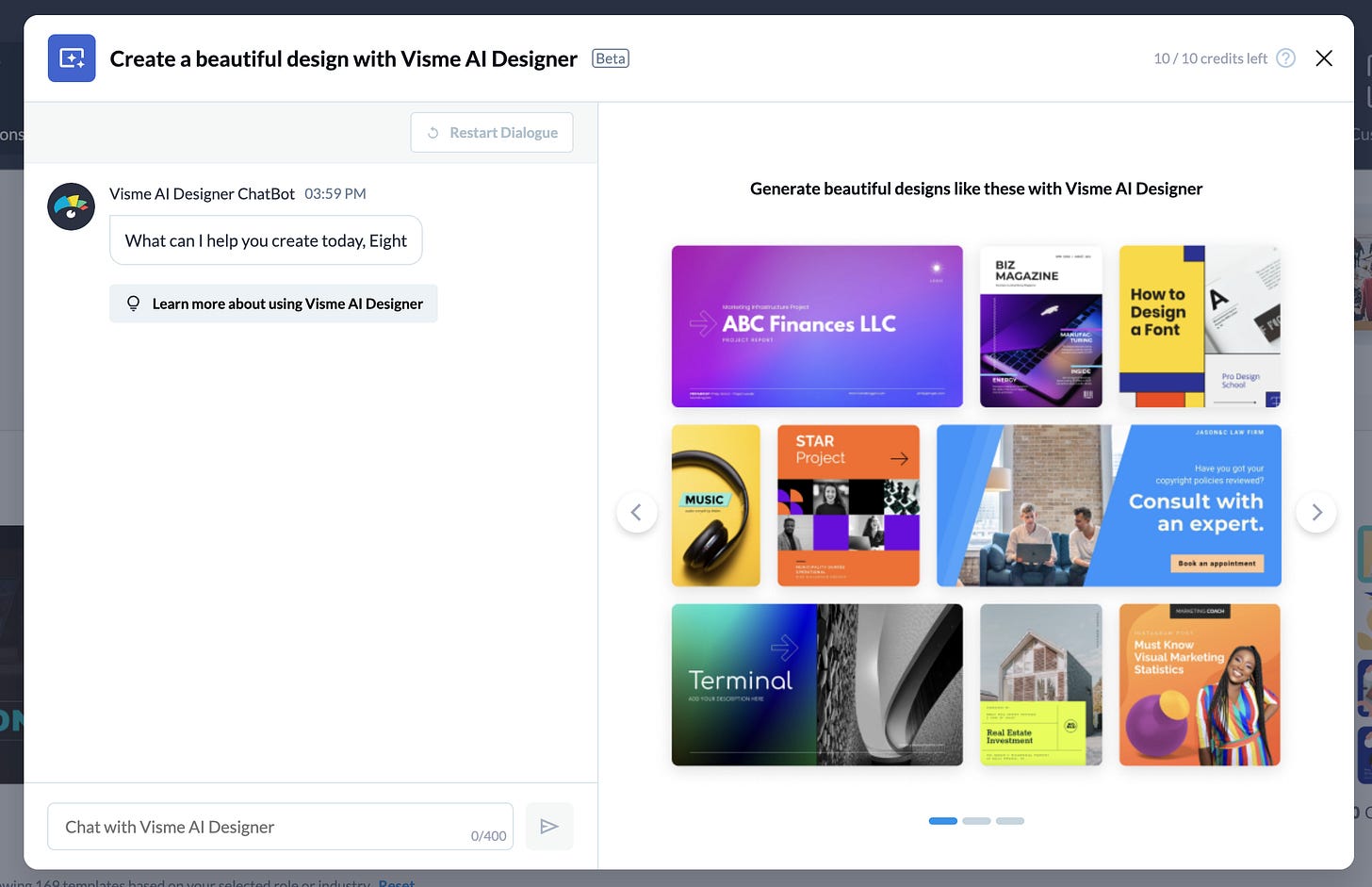
Task: Advance carousel with the right arrow
Action: pos(1316,512)
